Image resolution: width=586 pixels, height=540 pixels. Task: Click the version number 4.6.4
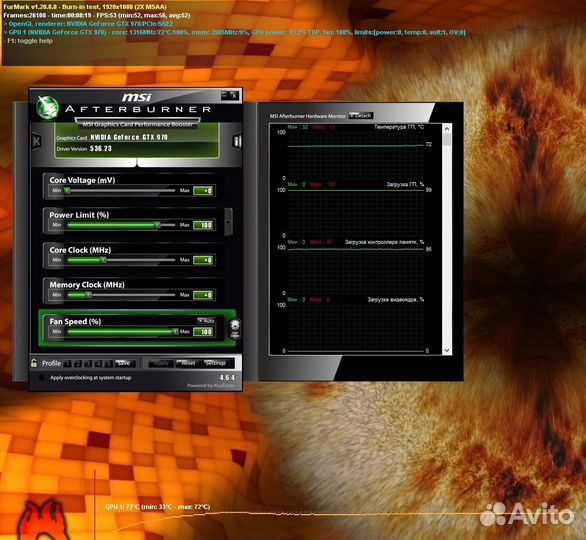tap(227, 377)
